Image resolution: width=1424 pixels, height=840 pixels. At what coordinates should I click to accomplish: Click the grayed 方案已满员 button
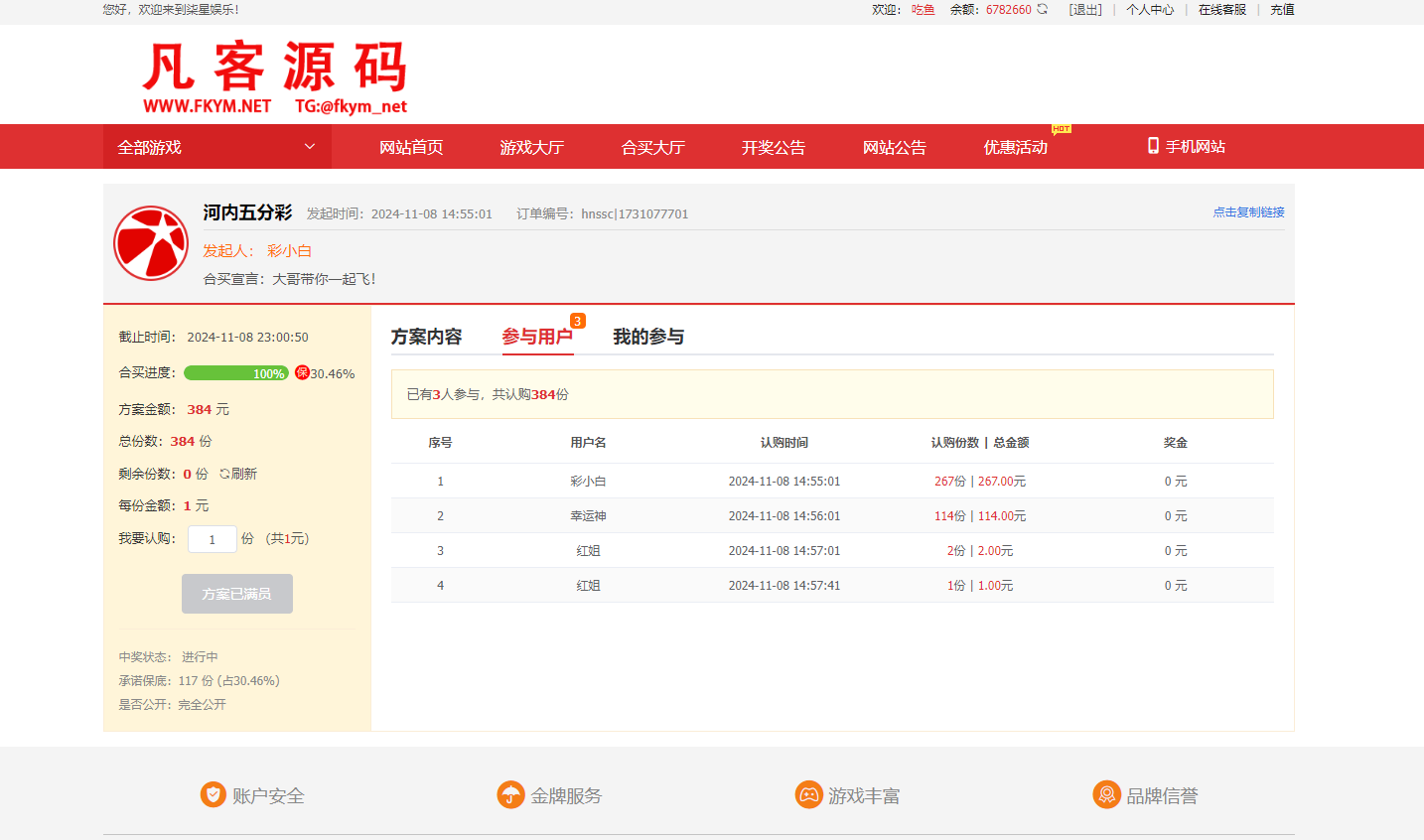tap(237, 593)
